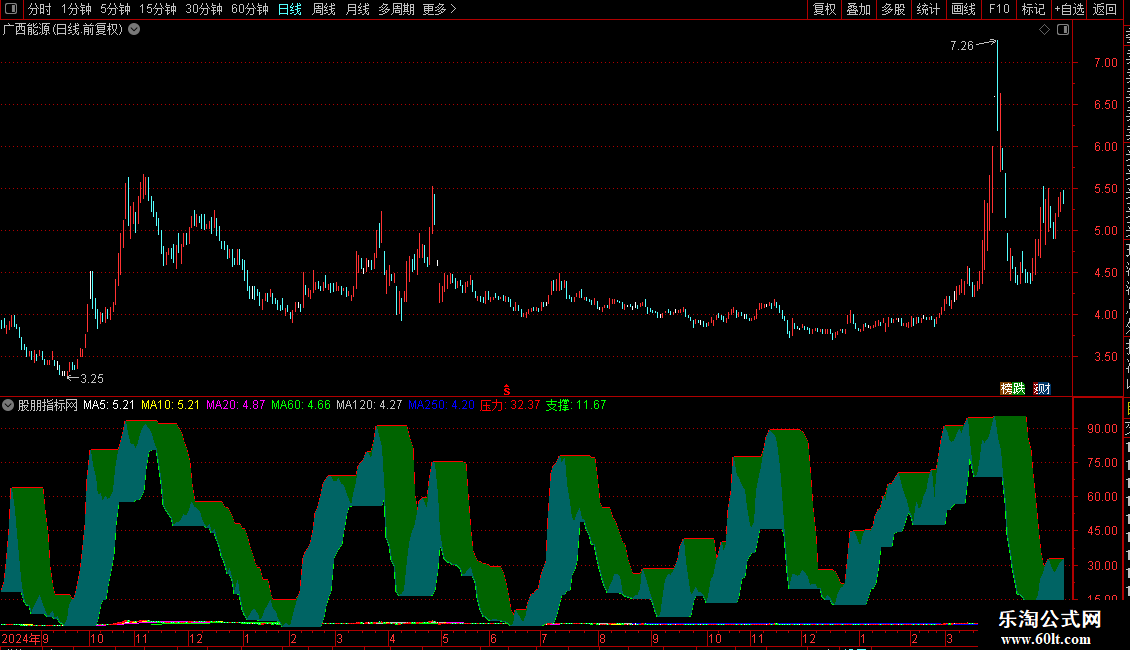Open 多周期 multi-period view
Image resolution: width=1130 pixels, height=650 pixels.
point(396,9)
